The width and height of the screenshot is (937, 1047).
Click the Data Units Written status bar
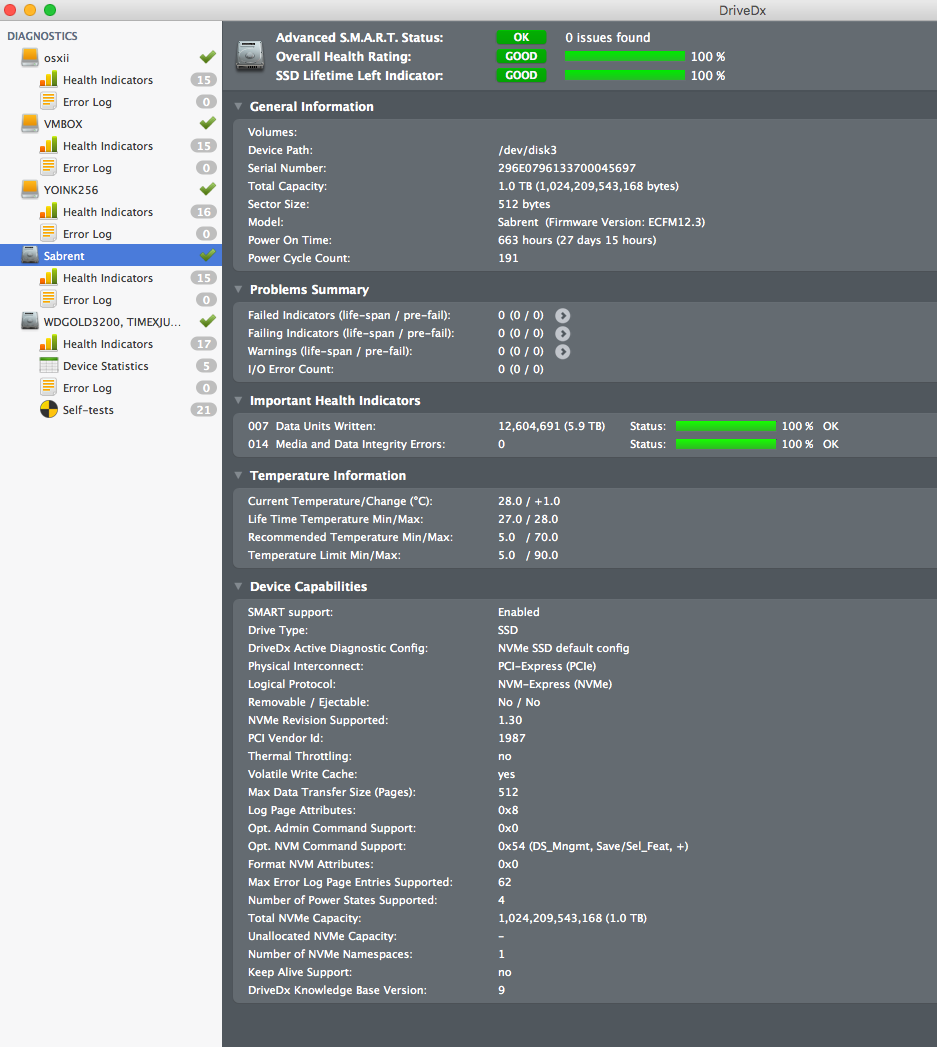[726, 426]
